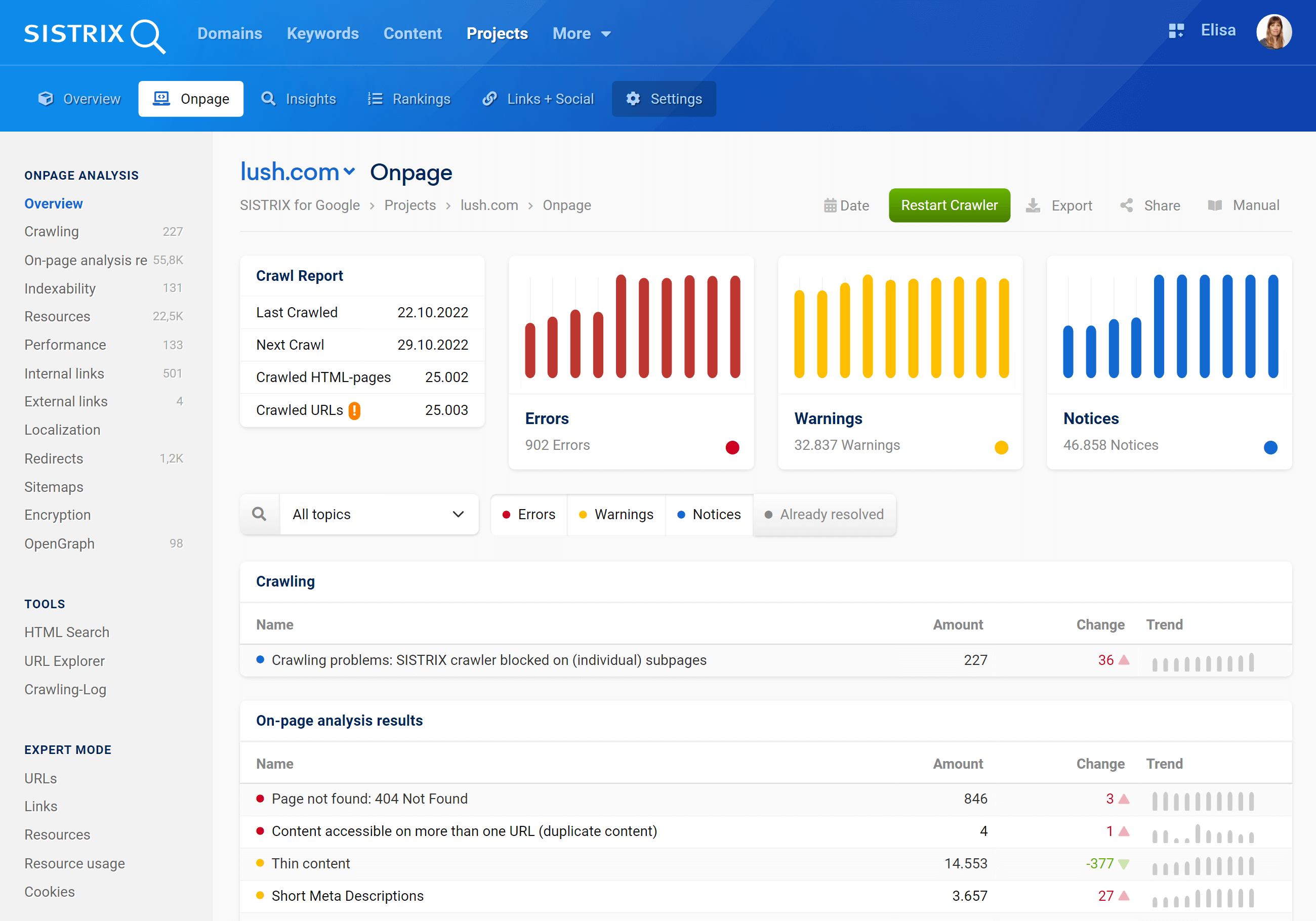The image size is (1316, 921).
Task: Switch to the Links + Social tab
Action: [x=538, y=99]
